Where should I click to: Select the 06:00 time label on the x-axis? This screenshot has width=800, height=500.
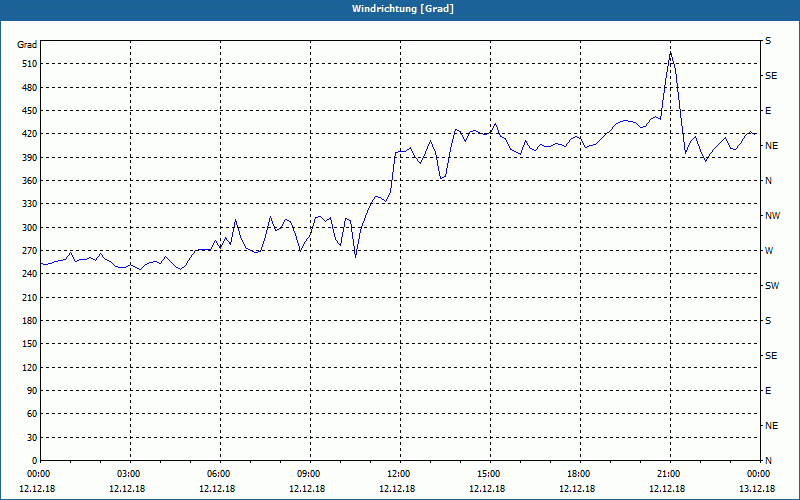[220, 474]
